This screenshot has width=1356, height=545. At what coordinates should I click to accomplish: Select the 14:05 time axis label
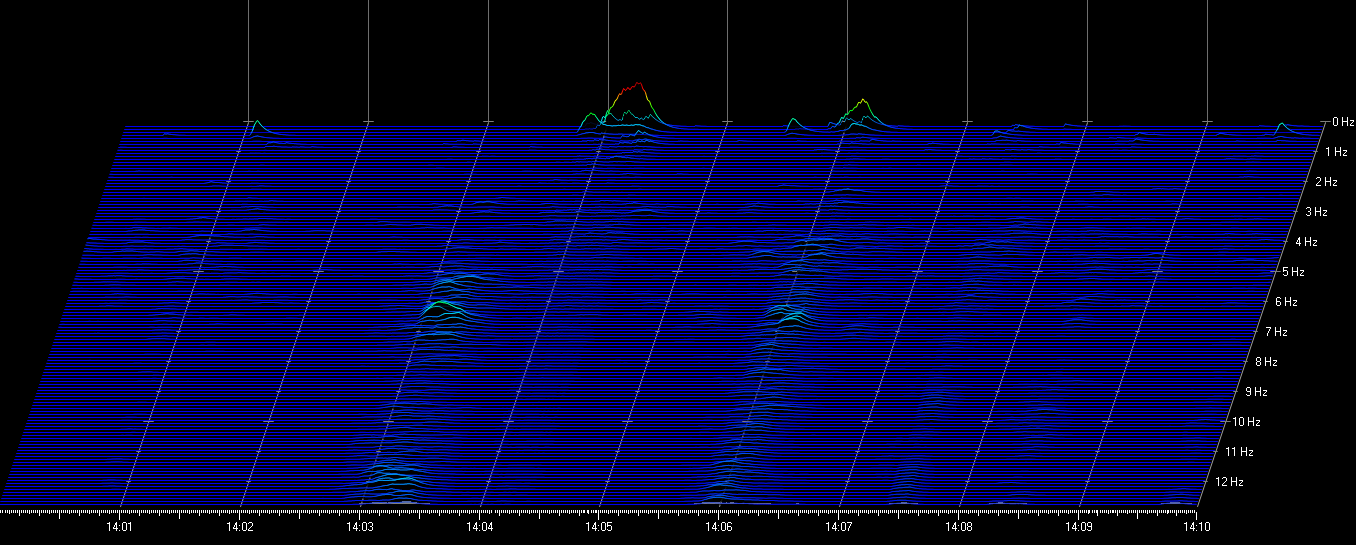599,527
